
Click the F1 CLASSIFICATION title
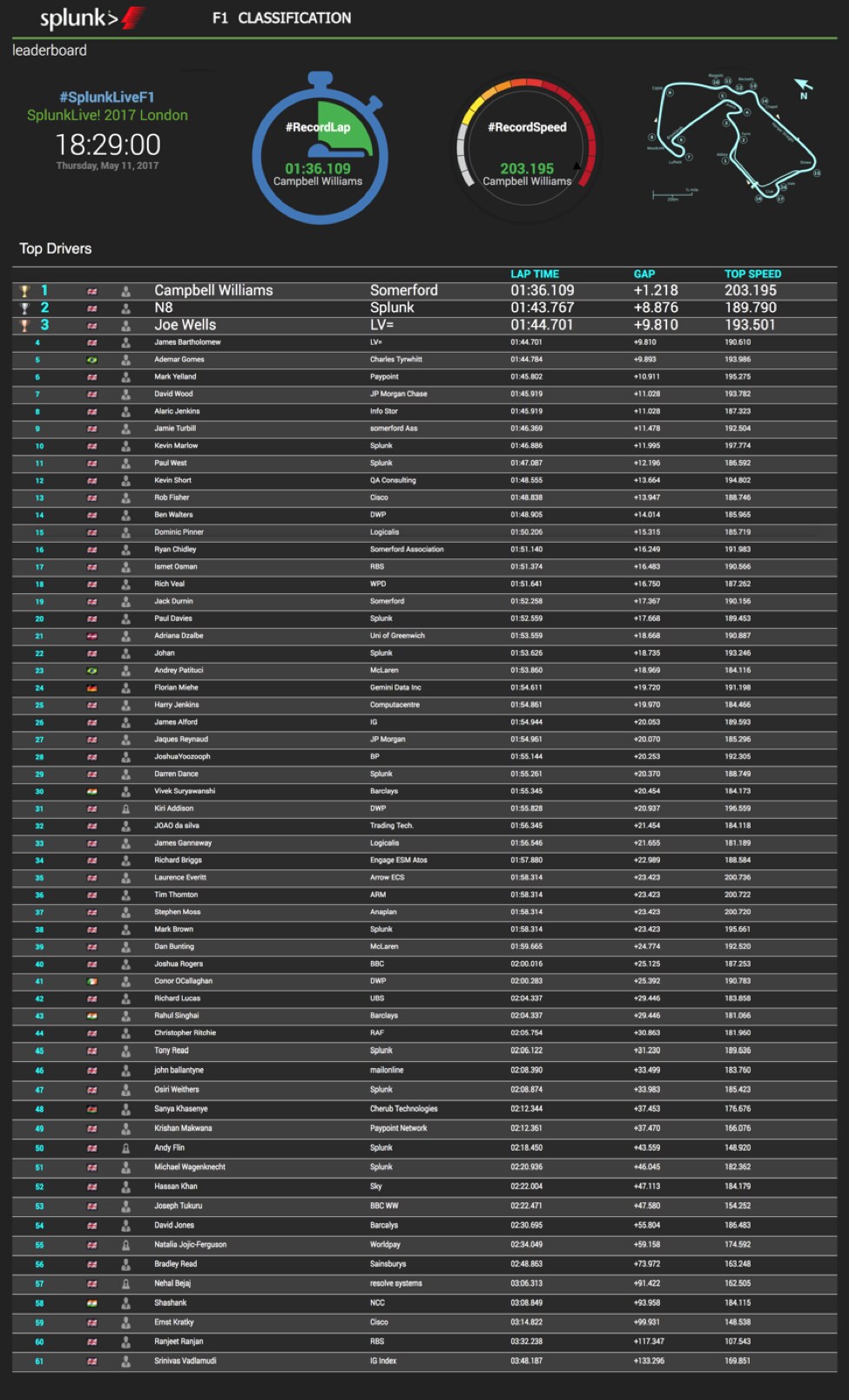(282, 17)
